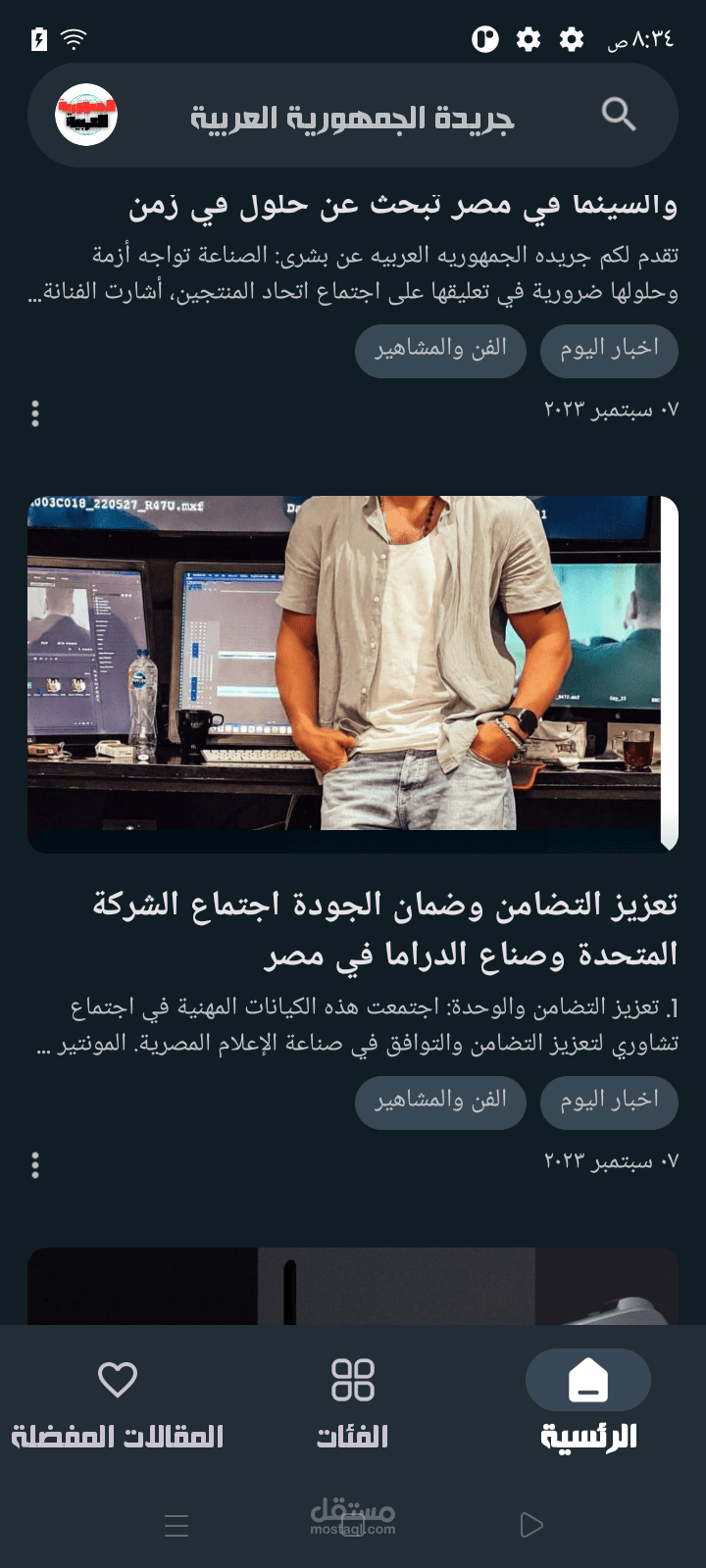Open three-dot menu of second article
This screenshot has width=706, height=1568.
(x=35, y=1165)
